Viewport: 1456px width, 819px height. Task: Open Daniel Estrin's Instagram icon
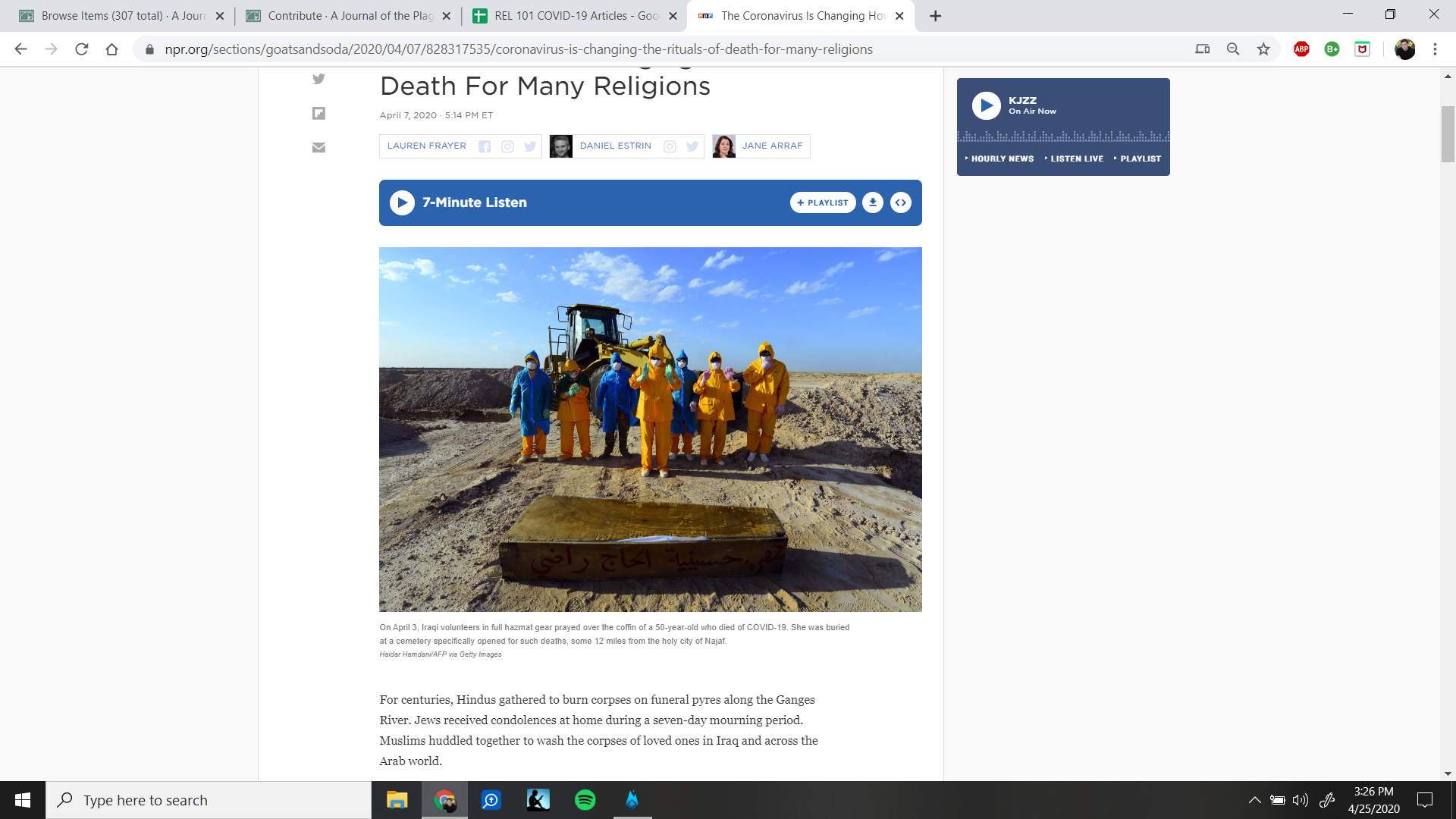[670, 146]
